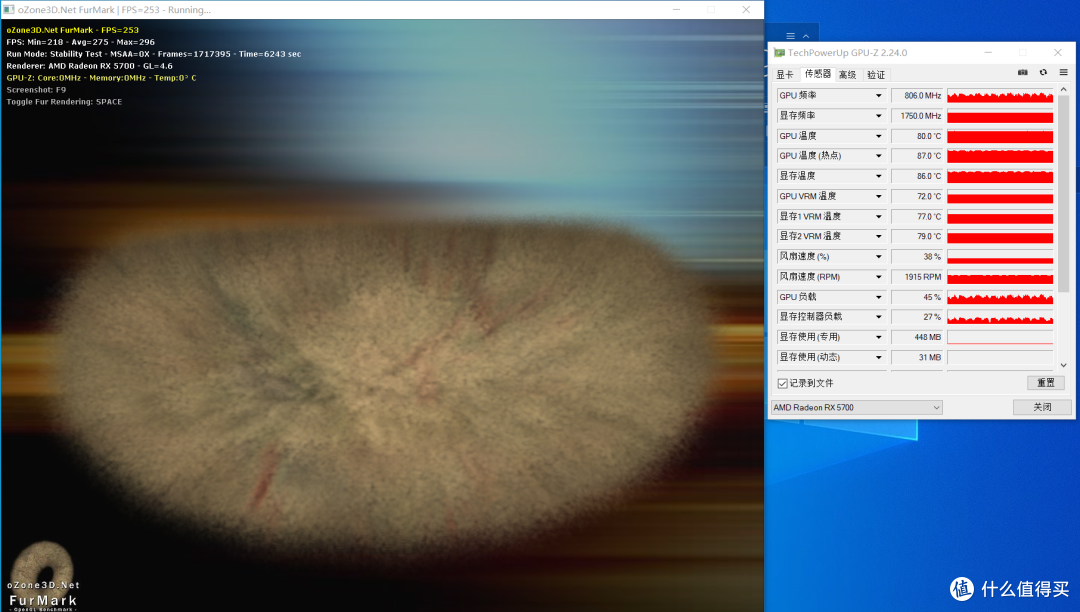The height and width of the screenshot is (612, 1080).
Task: Click the Renderer: AMD Radeon RX 5700 line
Action: pos(90,66)
